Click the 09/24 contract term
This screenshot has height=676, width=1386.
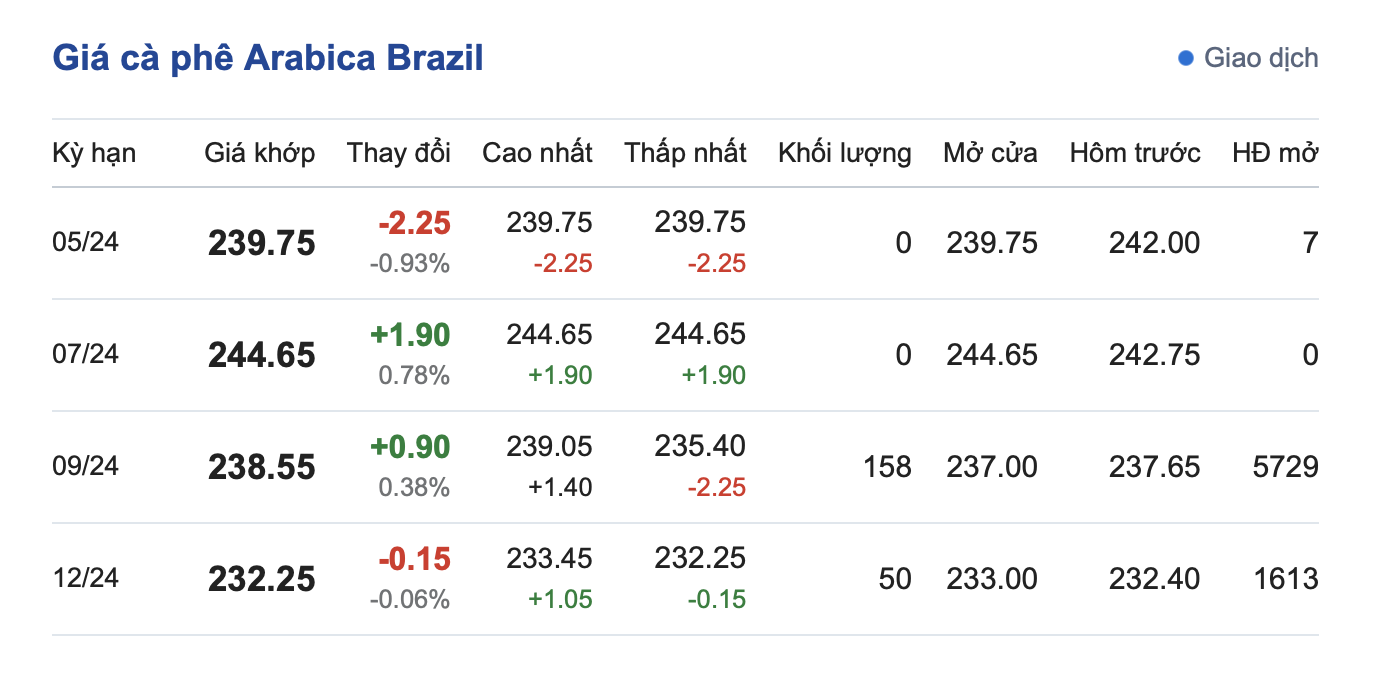point(85,467)
